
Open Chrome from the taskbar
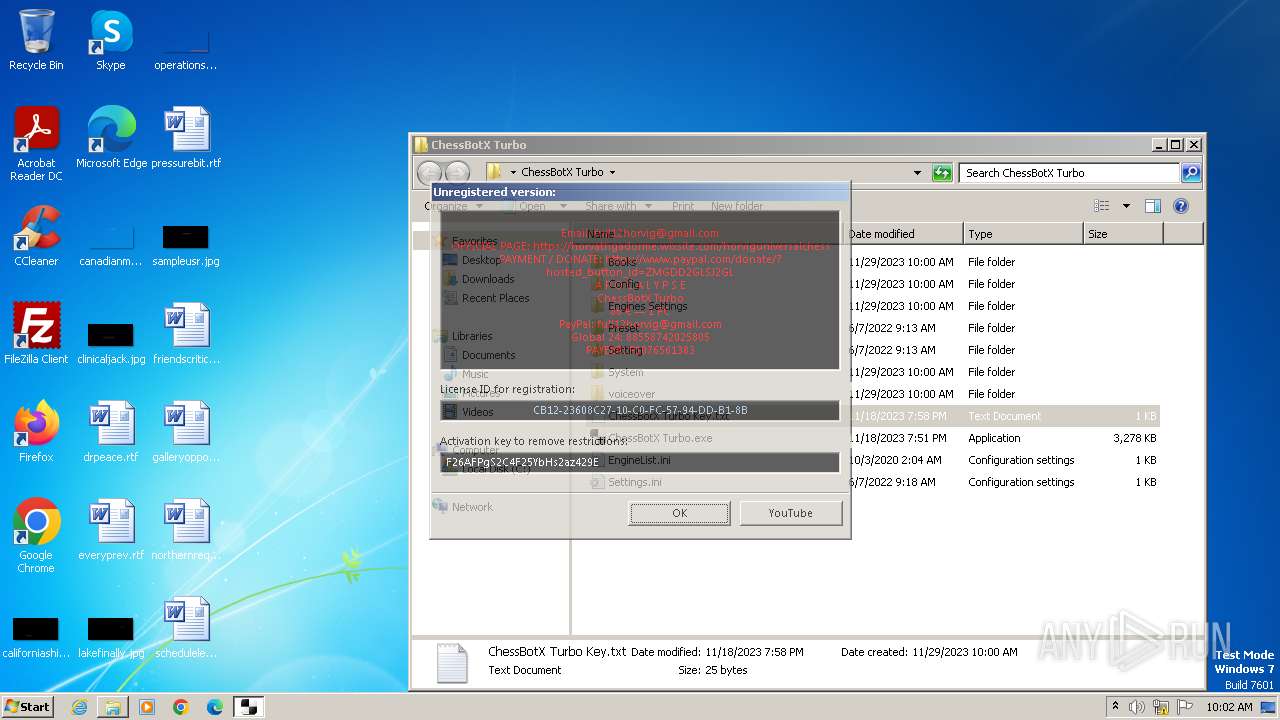pyautogui.click(x=181, y=707)
